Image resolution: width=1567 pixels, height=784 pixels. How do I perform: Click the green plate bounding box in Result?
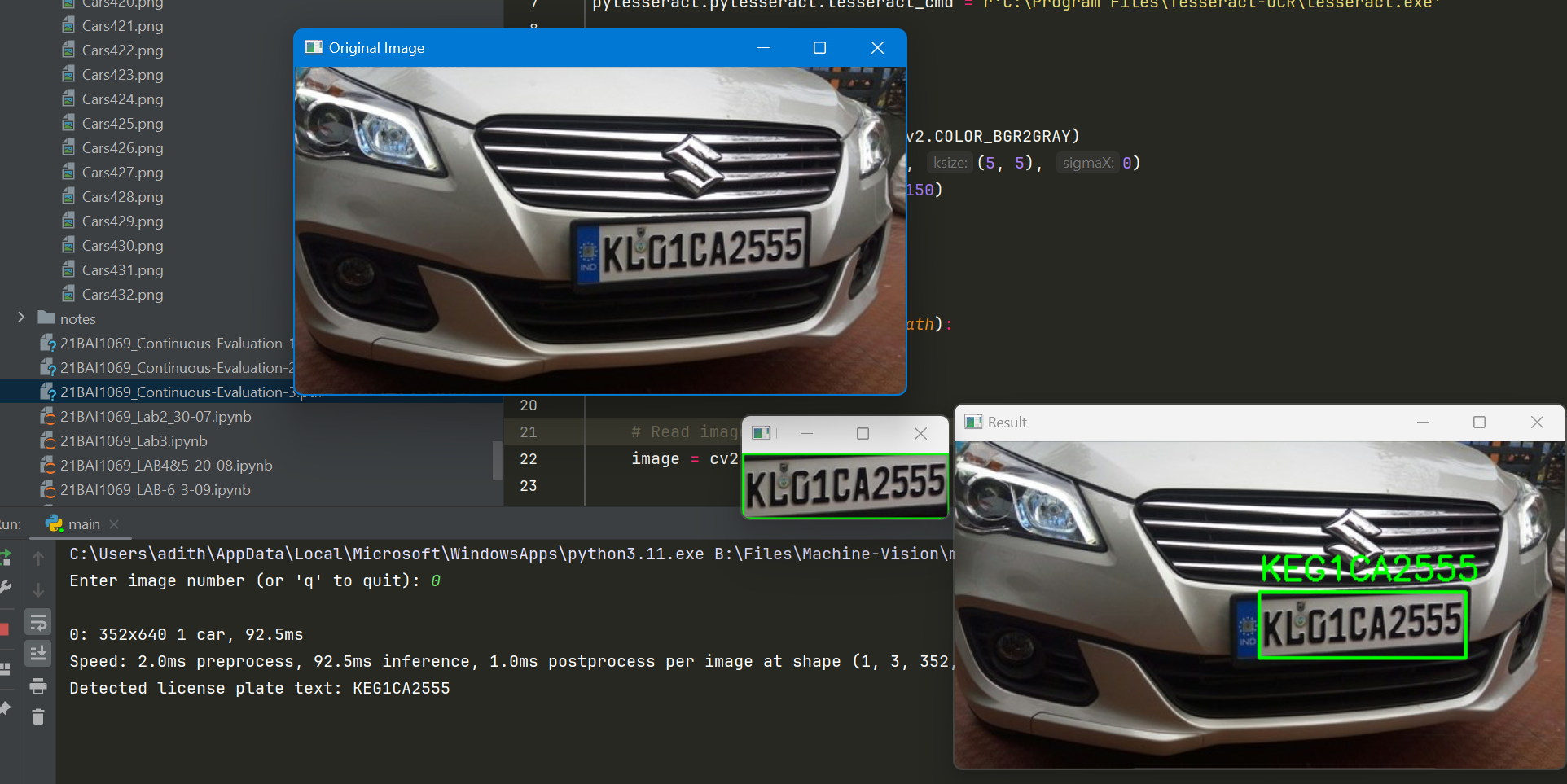pos(1363,624)
